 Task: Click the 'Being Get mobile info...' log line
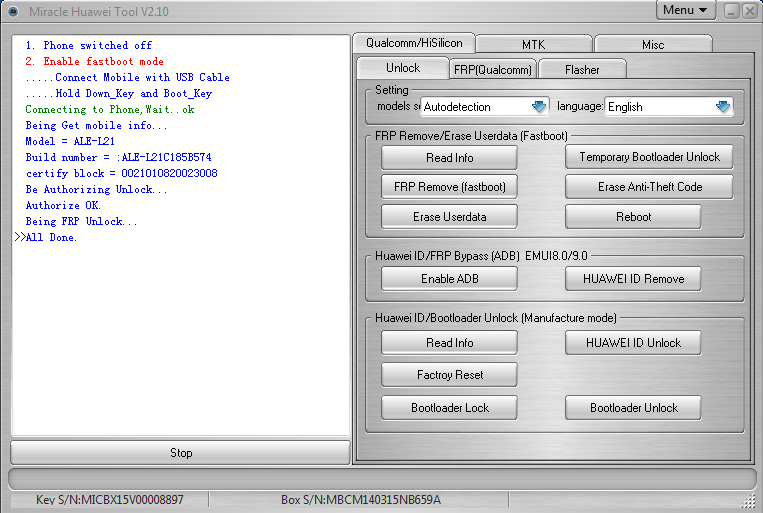coord(96,126)
